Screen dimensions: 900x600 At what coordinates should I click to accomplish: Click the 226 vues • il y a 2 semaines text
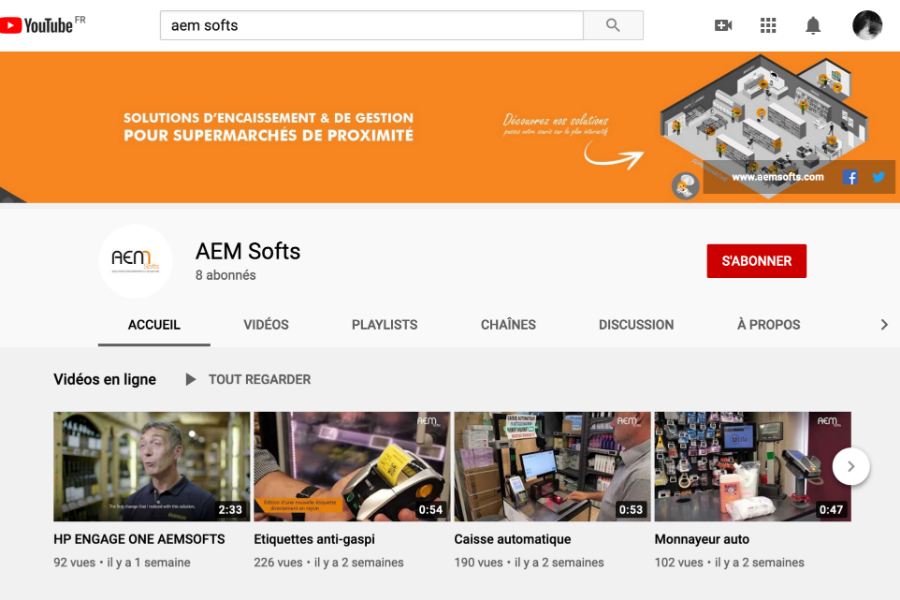(x=328, y=563)
